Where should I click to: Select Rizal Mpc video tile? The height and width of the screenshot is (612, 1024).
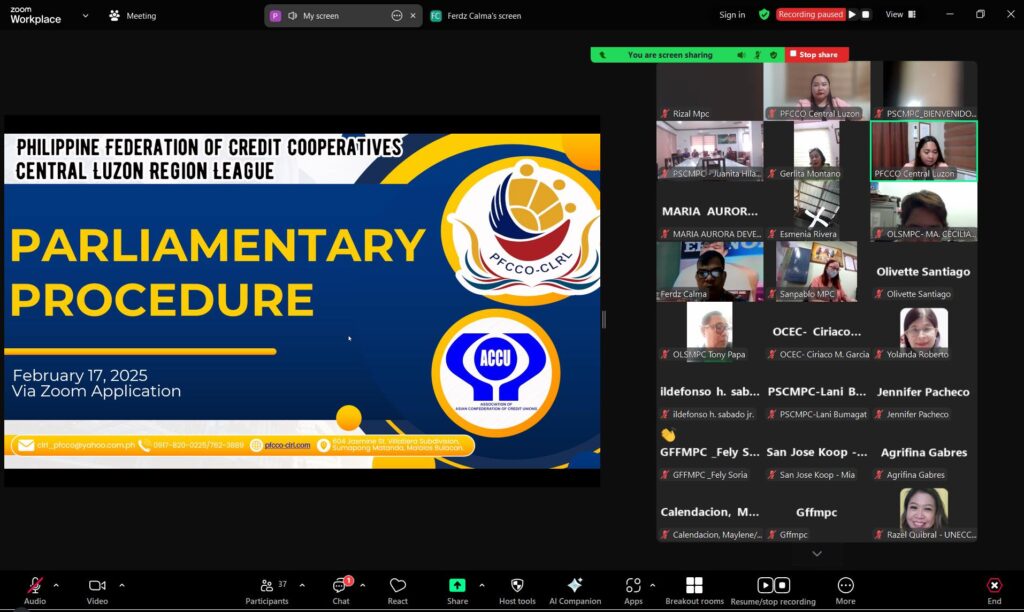709,91
